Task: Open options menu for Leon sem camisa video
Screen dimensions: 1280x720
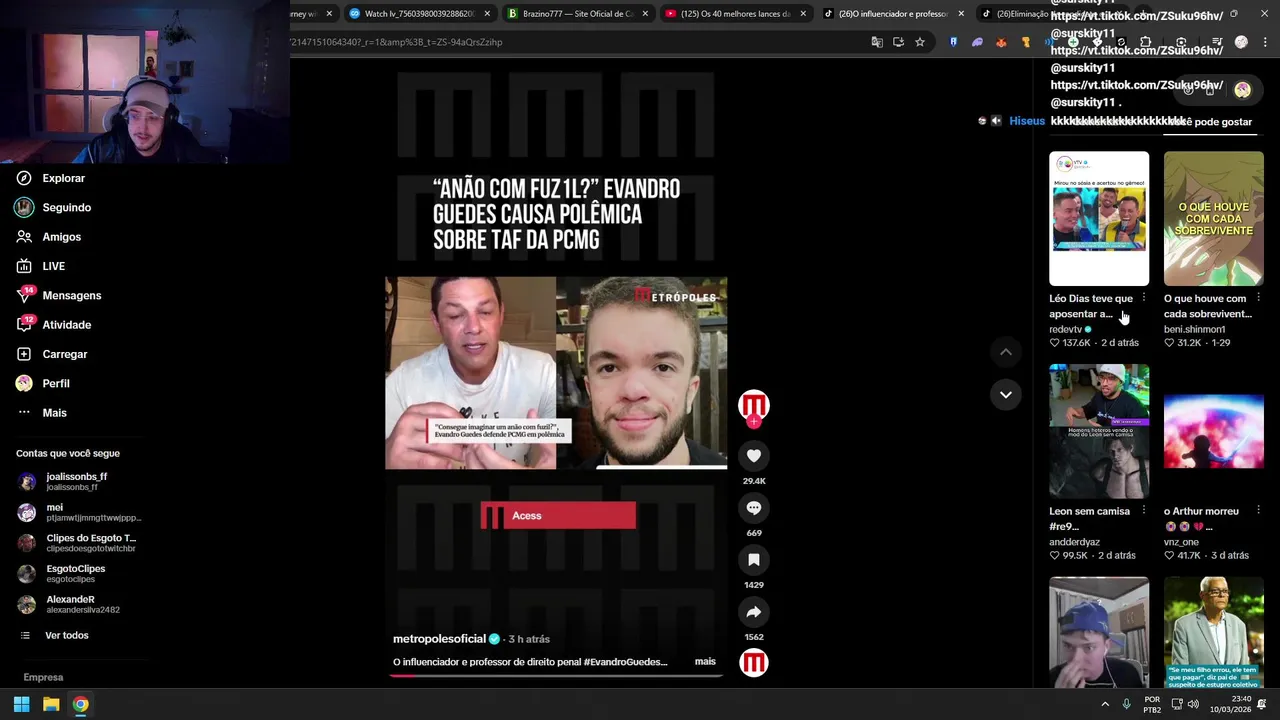Action: click(x=1144, y=511)
